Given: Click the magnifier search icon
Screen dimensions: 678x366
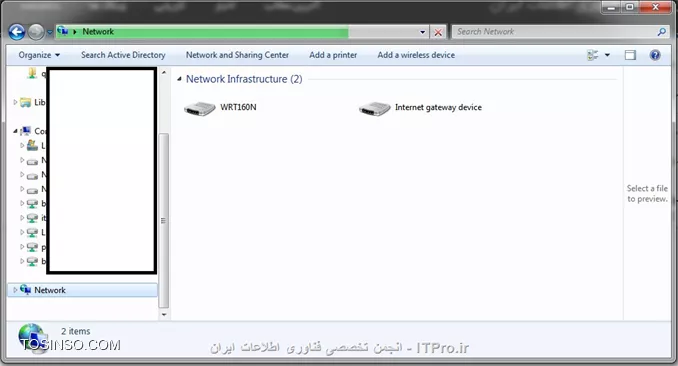Looking at the screenshot, I should coord(662,32).
